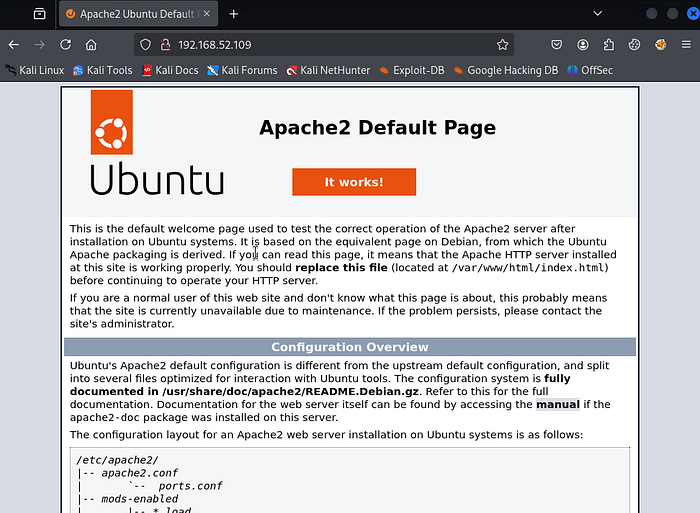700x513 pixels.
Task: Open the Kali Docs bookmark
Action: [171, 71]
